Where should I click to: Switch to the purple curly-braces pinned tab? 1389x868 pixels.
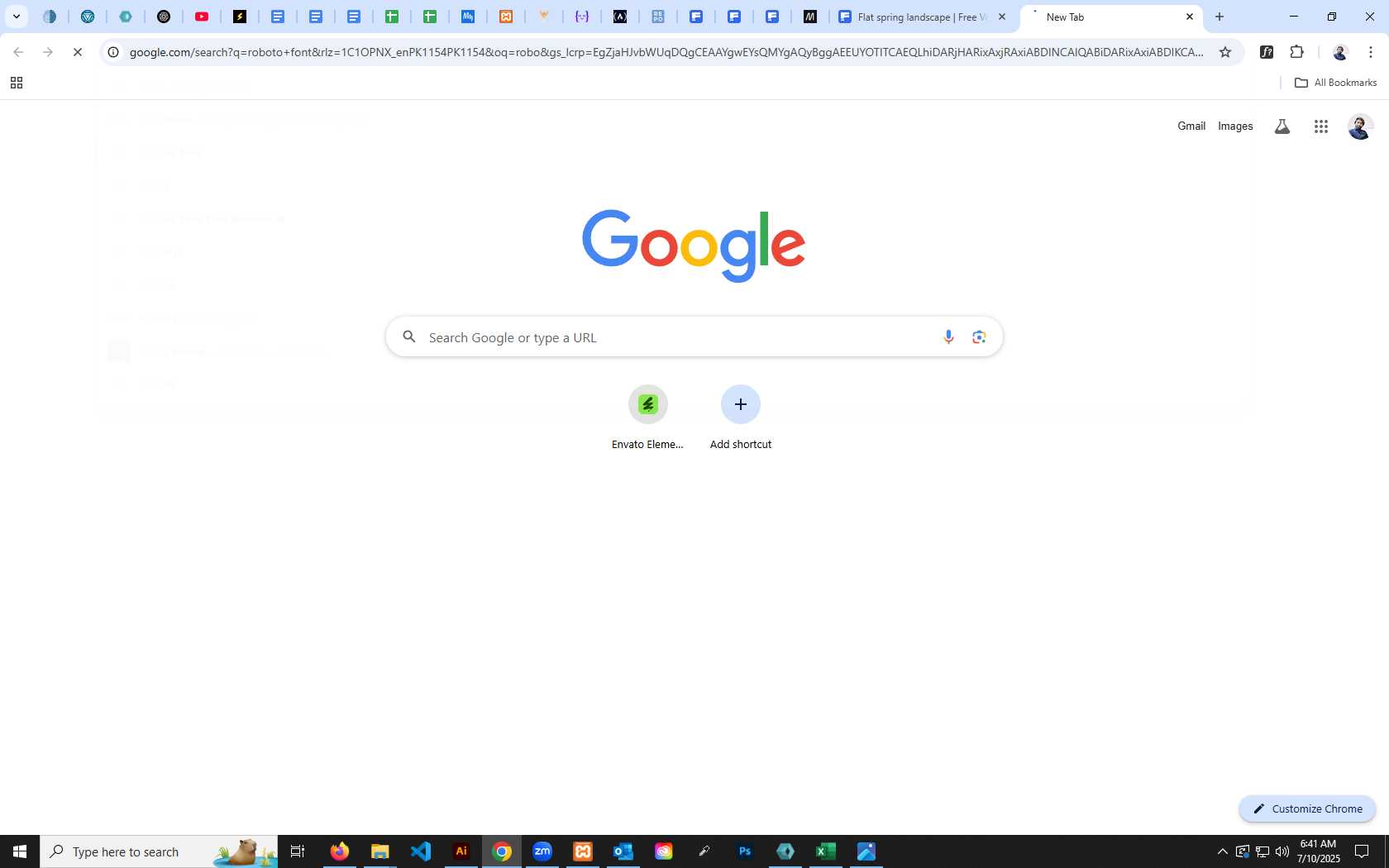pyautogui.click(x=582, y=17)
